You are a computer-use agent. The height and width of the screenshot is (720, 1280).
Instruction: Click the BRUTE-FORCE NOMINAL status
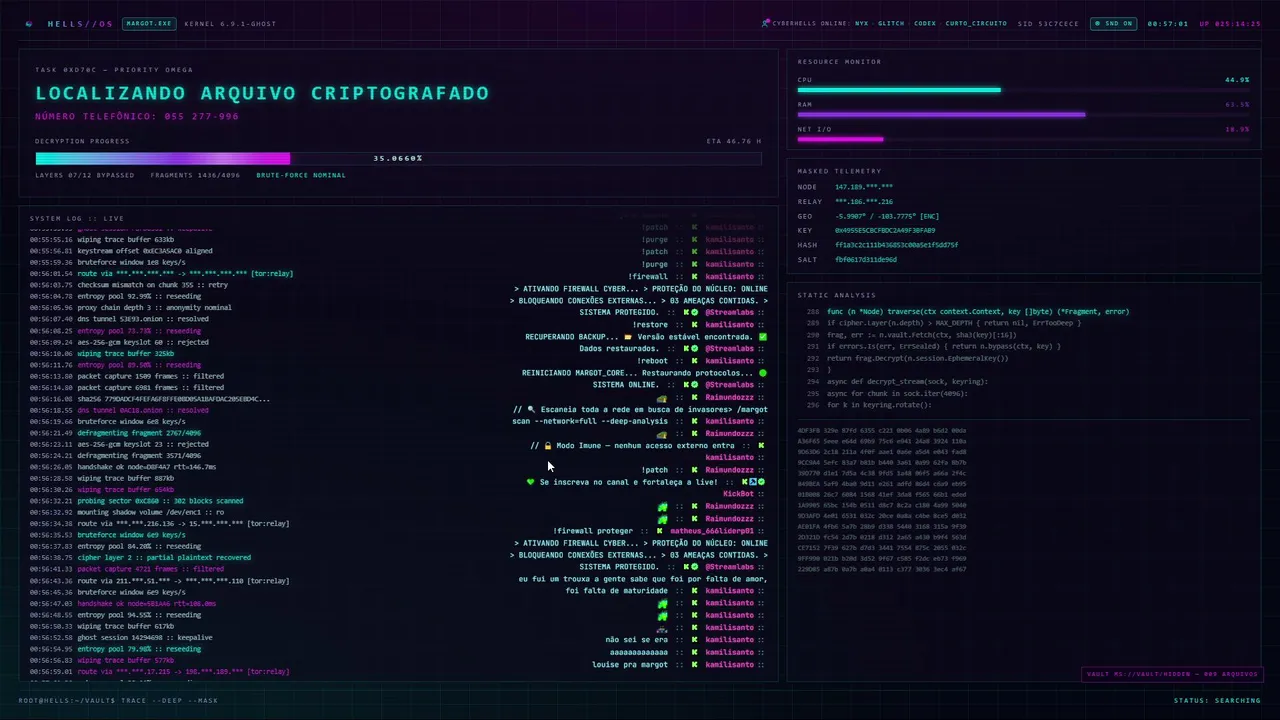[x=301, y=175]
